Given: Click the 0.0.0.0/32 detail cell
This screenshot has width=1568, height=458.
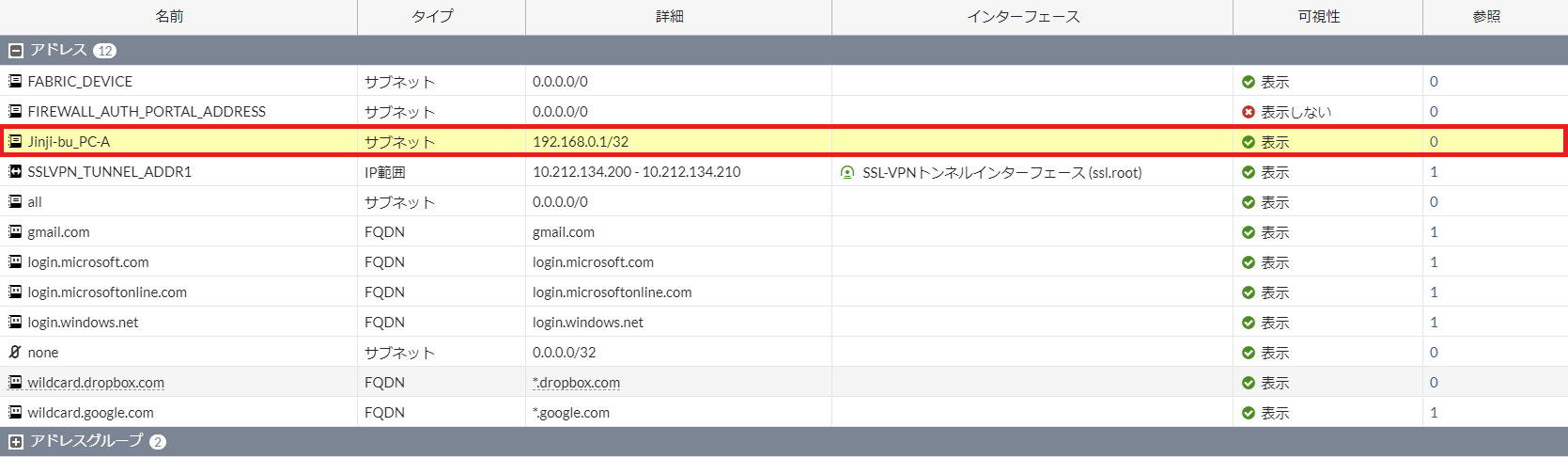Looking at the screenshot, I should [x=564, y=353].
